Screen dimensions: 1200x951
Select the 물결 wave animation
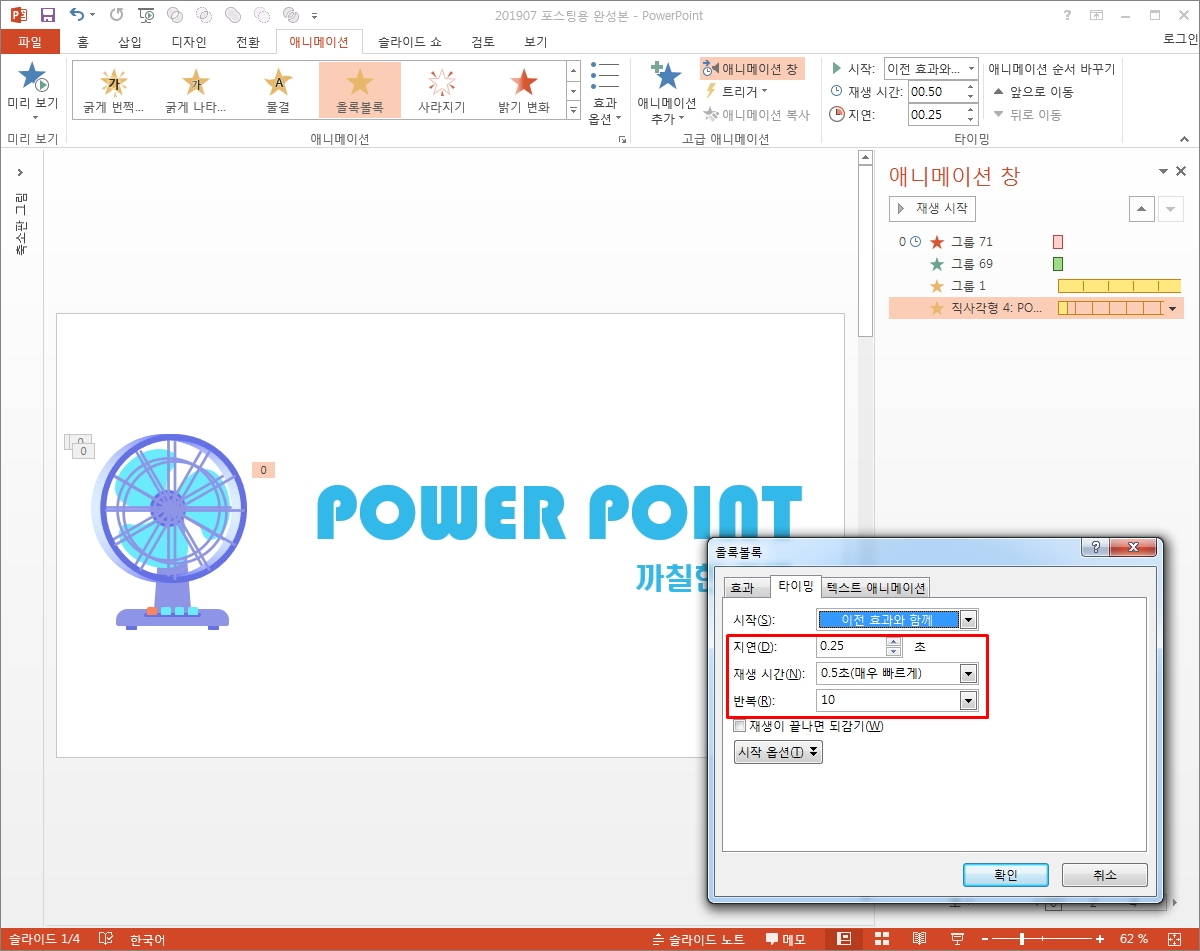pos(278,90)
